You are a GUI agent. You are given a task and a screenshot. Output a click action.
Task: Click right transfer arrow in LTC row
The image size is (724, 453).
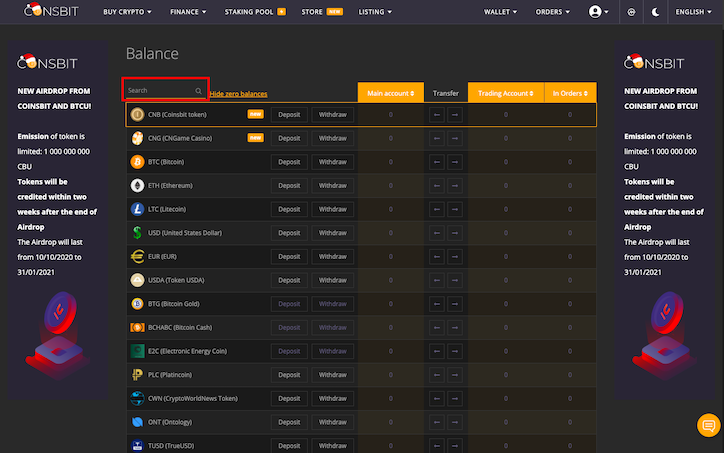click(455, 209)
